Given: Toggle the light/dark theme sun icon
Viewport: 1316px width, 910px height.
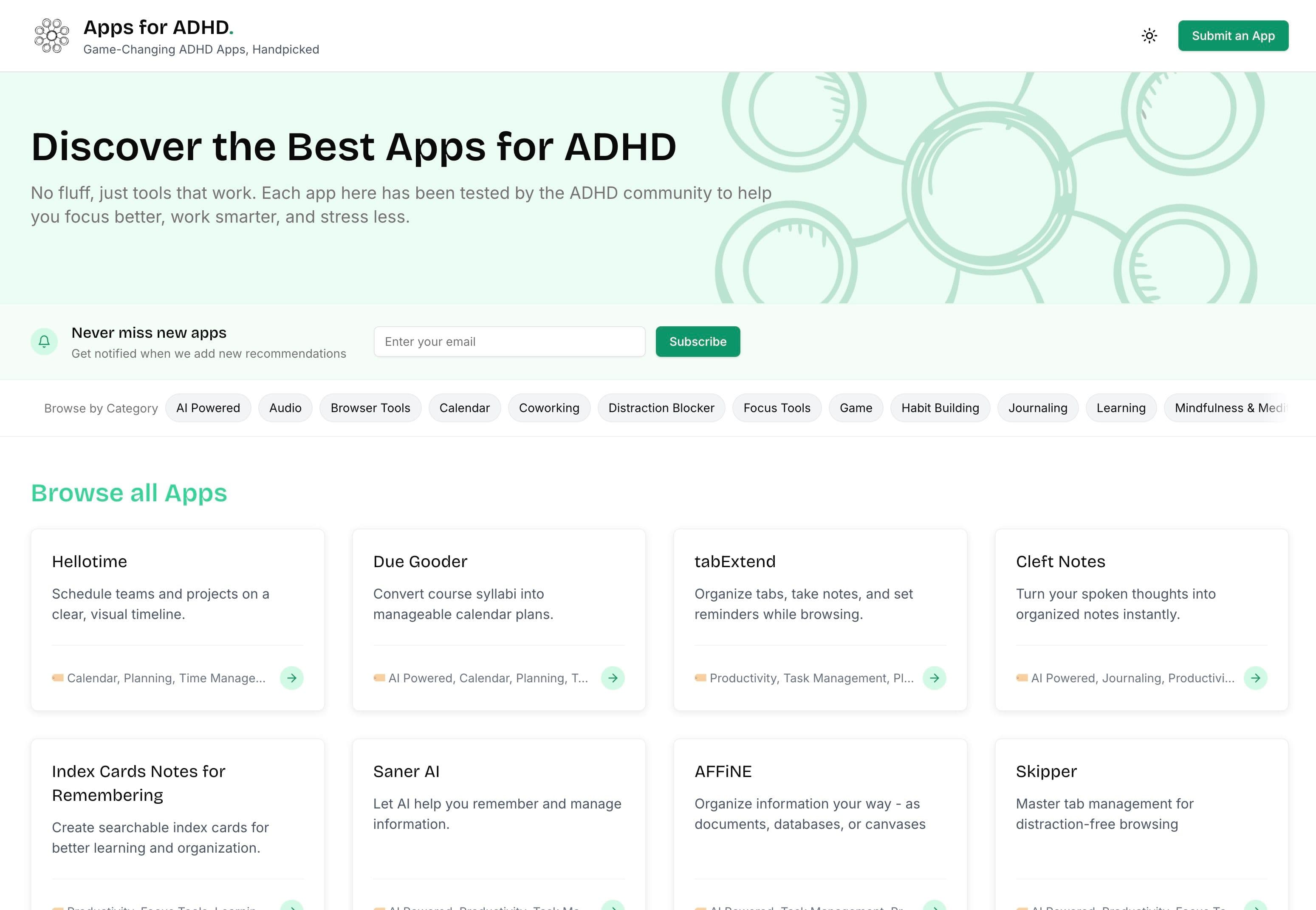Looking at the screenshot, I should click(x=1149, y=36).
